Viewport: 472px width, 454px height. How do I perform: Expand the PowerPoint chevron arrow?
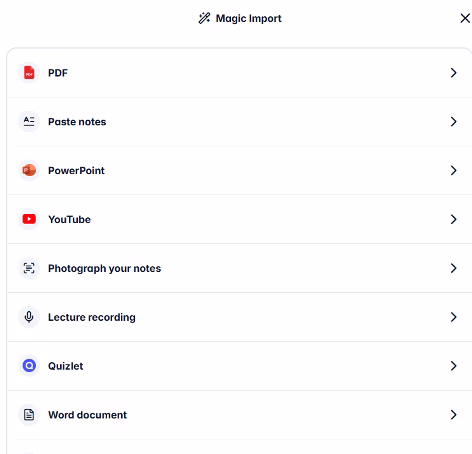pos(453,170)
